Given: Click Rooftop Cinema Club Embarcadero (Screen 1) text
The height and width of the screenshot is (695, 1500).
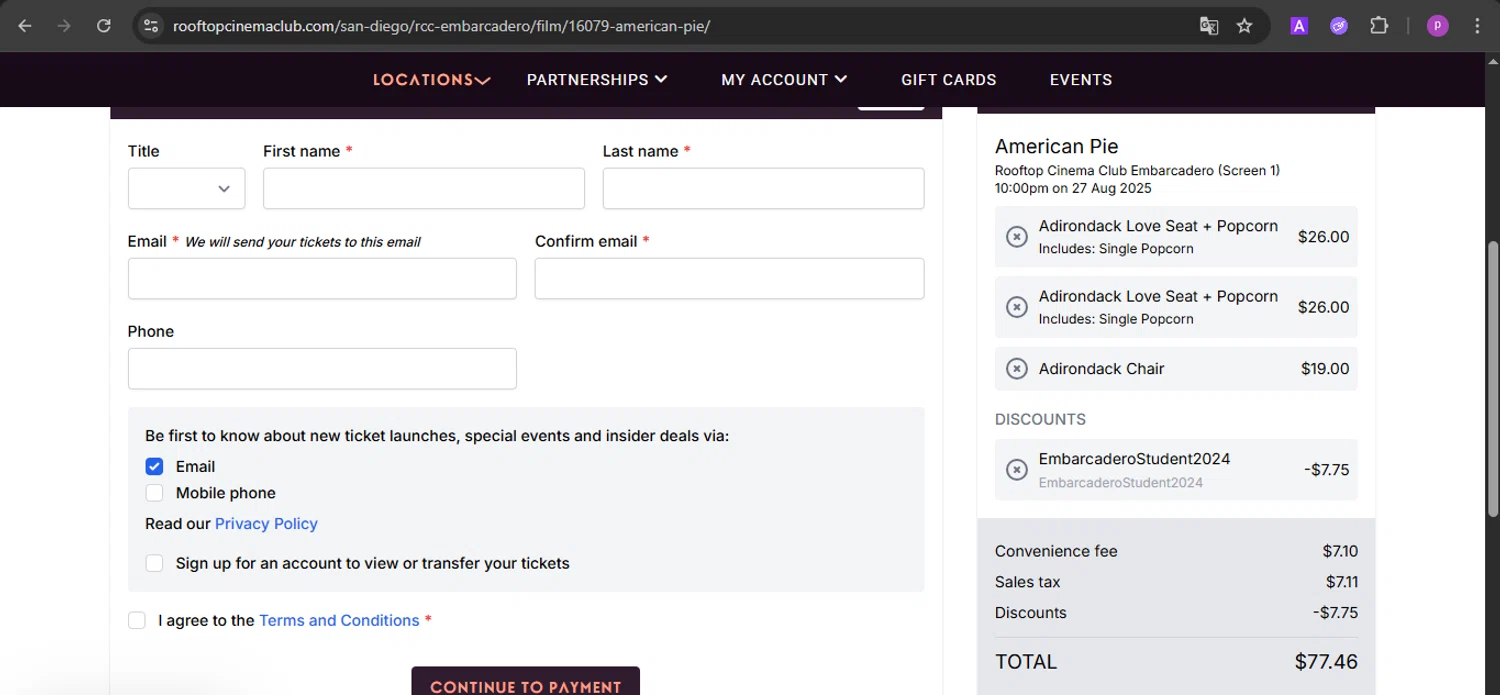Looking at the screenshot, I should [x=1137, y=171].
